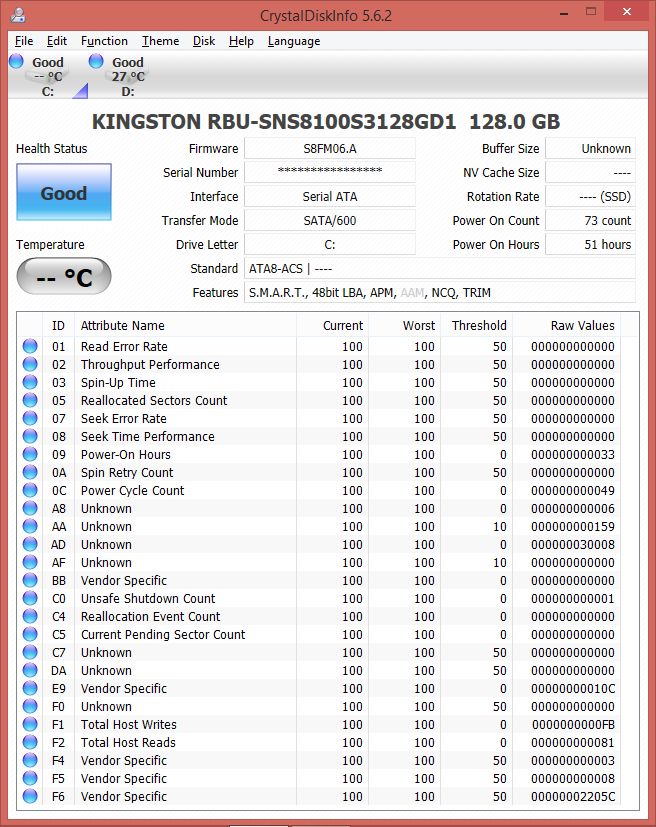Viewport: 656px width, 827px height.
Task: Click the Power On Hours 51 hours value
Action: [x=590, y=244]
